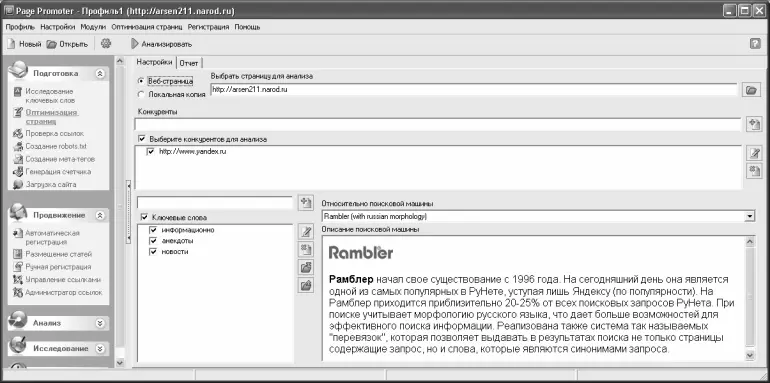Screen dimensions: 770x383
Task: Add competitor with icon beside Конкуренты field
Action: (x=754, y=124)
